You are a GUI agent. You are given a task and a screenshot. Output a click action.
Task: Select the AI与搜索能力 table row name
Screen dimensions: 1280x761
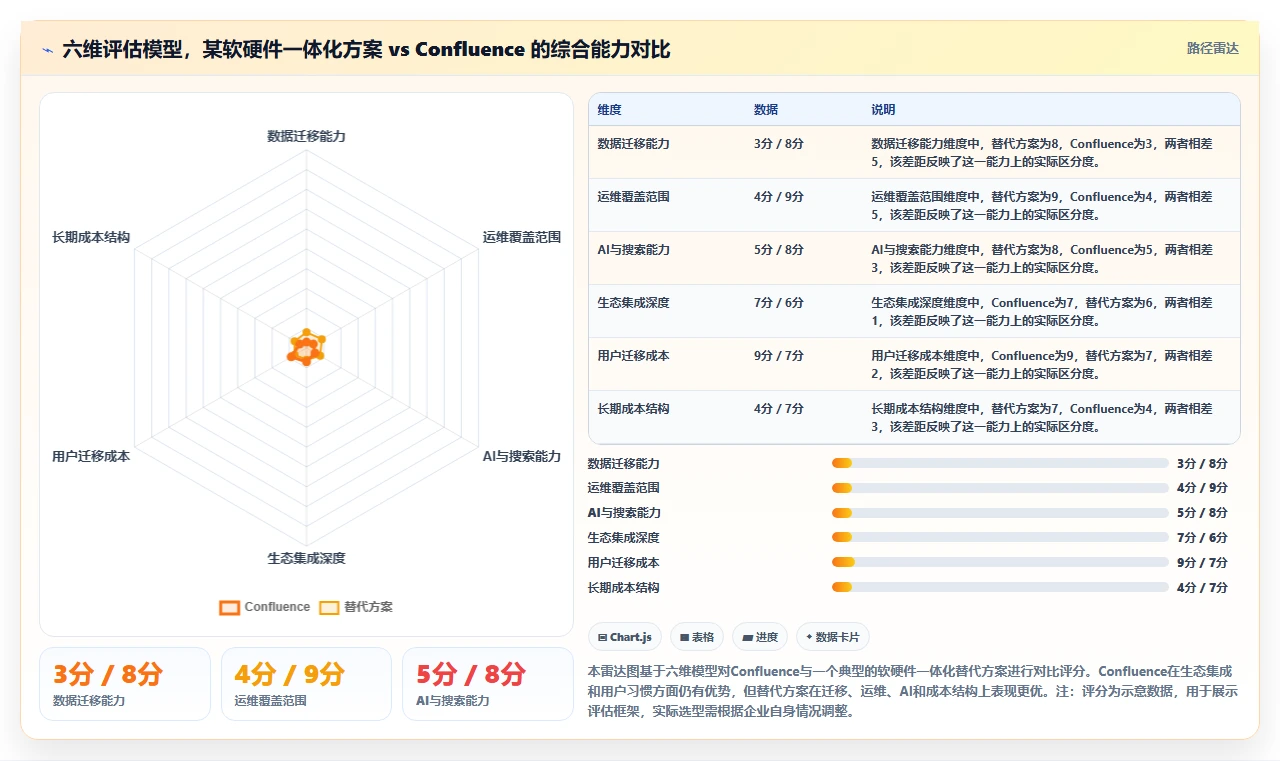634,250
